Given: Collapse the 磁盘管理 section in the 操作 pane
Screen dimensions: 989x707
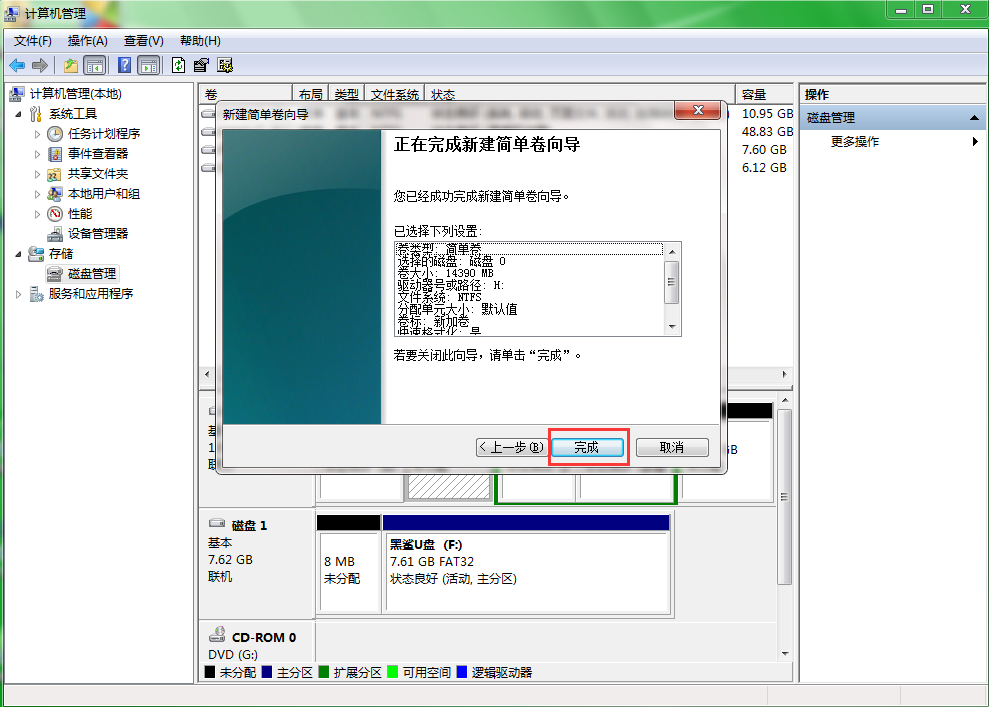Looking at the screenshot, I should (974, 117).
